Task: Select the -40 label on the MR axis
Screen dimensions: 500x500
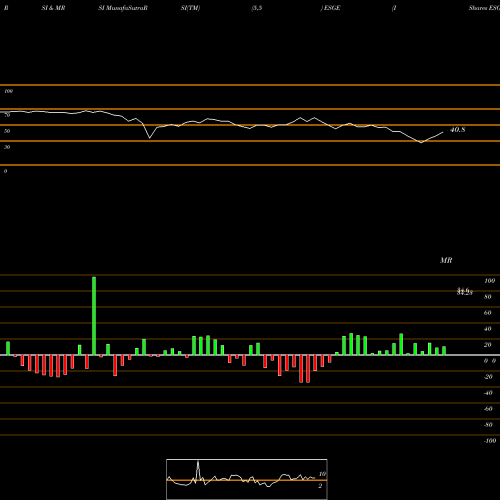Action: [x=488, y=393]
